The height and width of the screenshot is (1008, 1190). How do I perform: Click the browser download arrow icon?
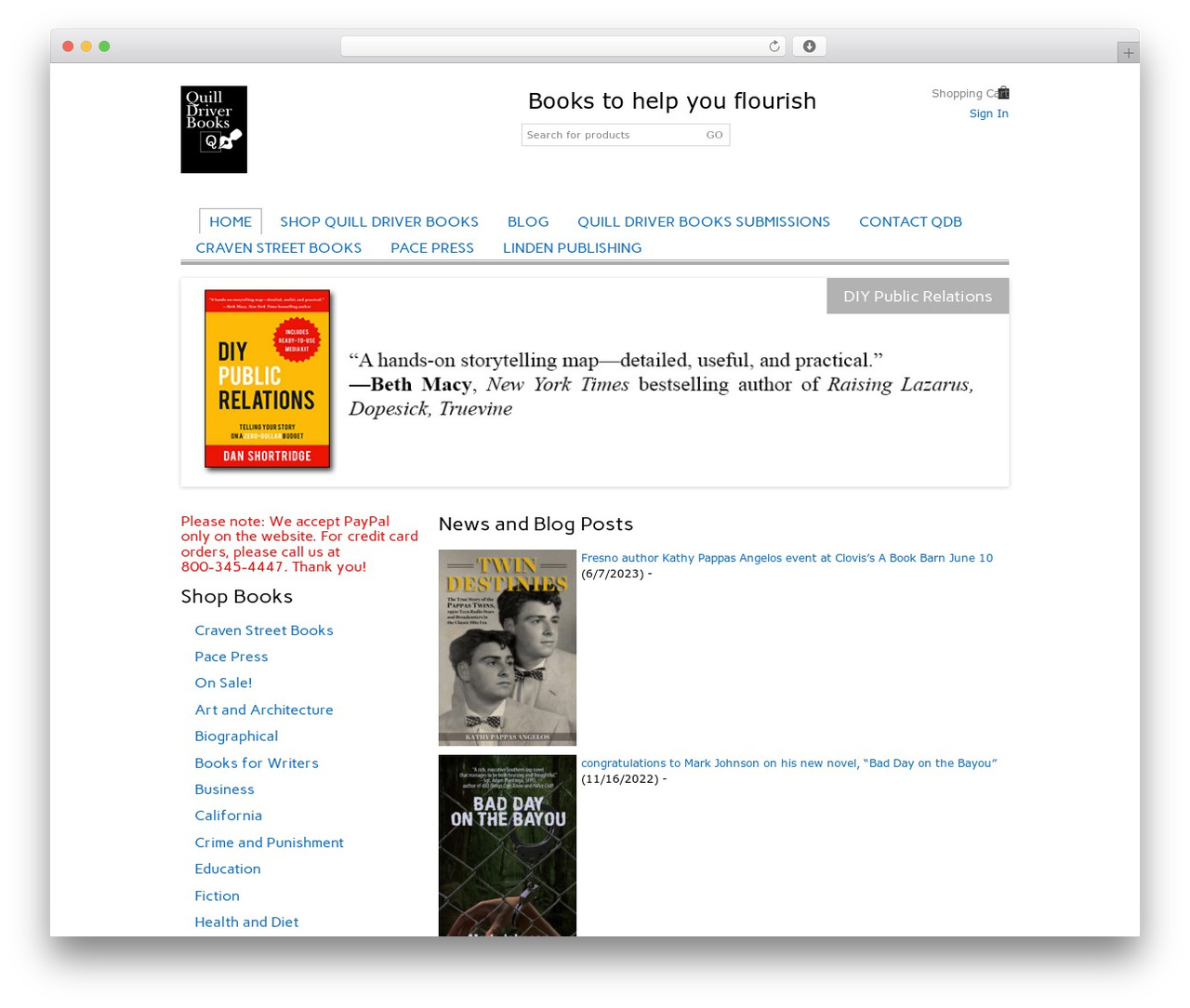[x=809, y=46]
